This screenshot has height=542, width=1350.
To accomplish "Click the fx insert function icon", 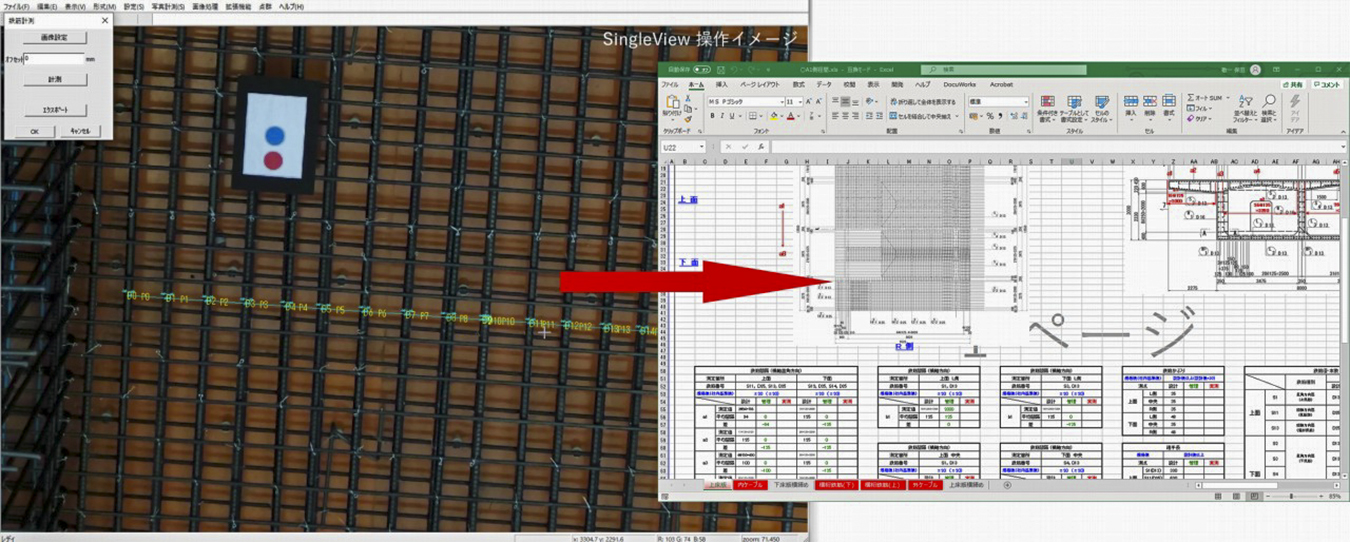I will tap(760, 147).
